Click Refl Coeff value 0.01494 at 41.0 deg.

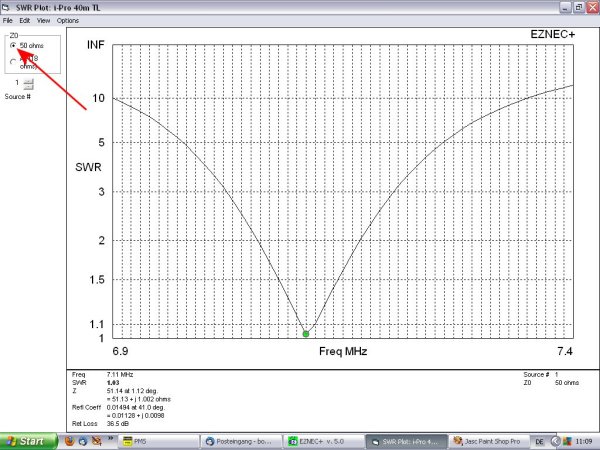[x=135, y=407]
